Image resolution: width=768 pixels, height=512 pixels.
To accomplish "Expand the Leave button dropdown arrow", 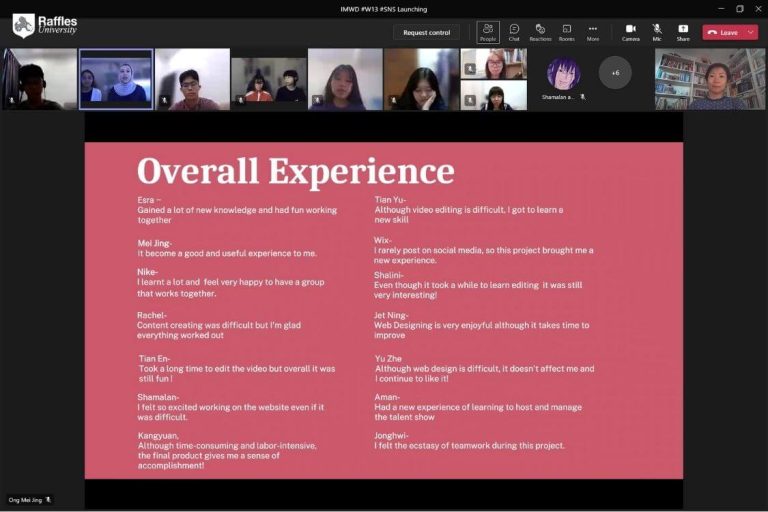I will pyautogui.click(x=750, y=32).
